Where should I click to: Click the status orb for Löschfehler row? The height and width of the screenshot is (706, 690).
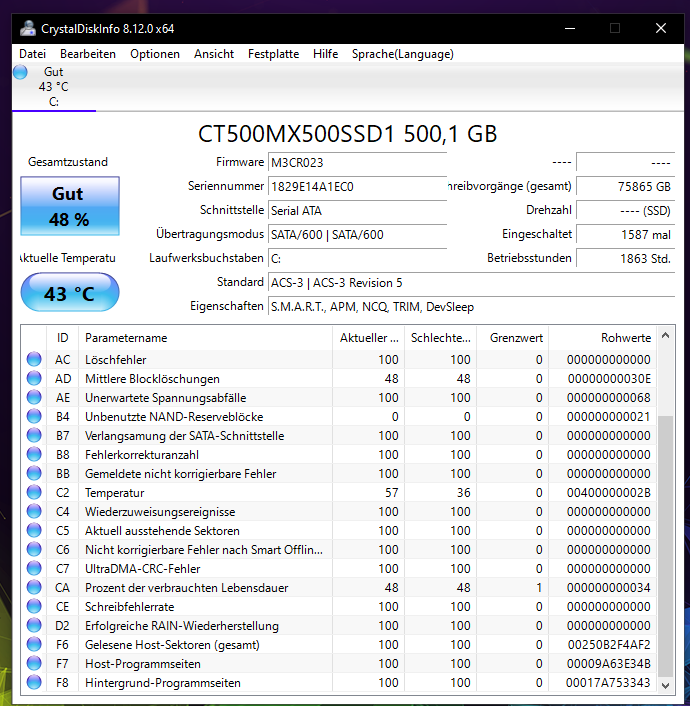point(34,359)
